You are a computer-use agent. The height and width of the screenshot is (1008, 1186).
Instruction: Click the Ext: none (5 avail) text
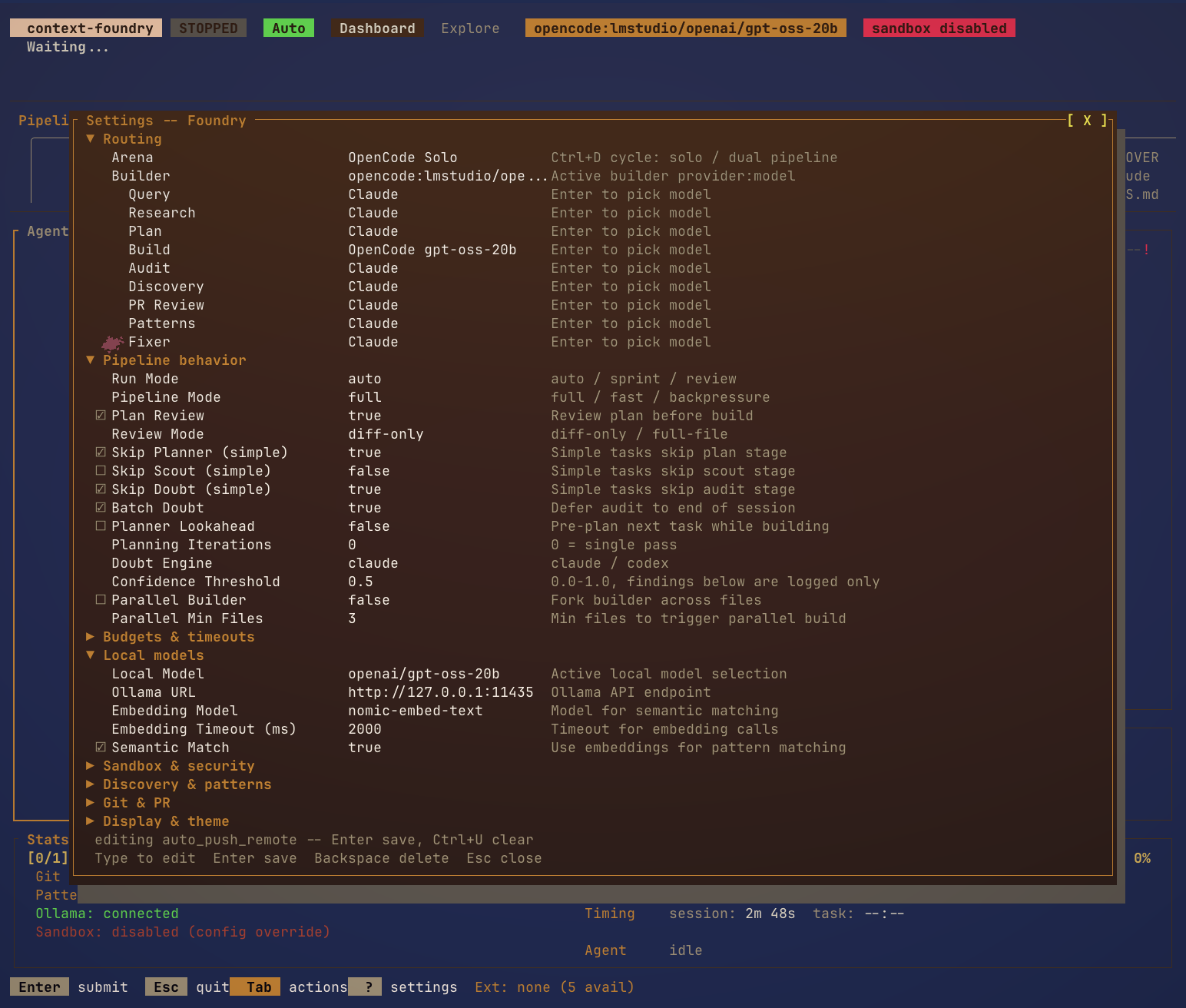point(555,987)
